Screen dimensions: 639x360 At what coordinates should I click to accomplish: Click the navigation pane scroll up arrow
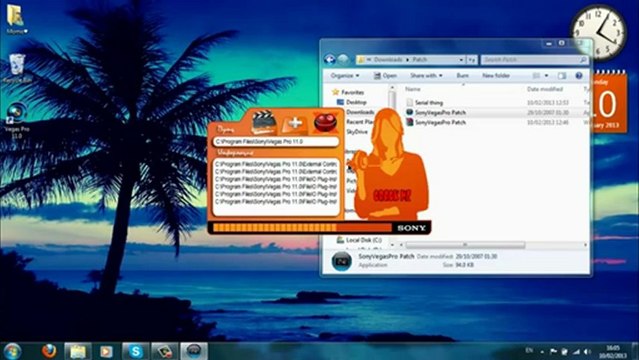click(x=392, y=88)
